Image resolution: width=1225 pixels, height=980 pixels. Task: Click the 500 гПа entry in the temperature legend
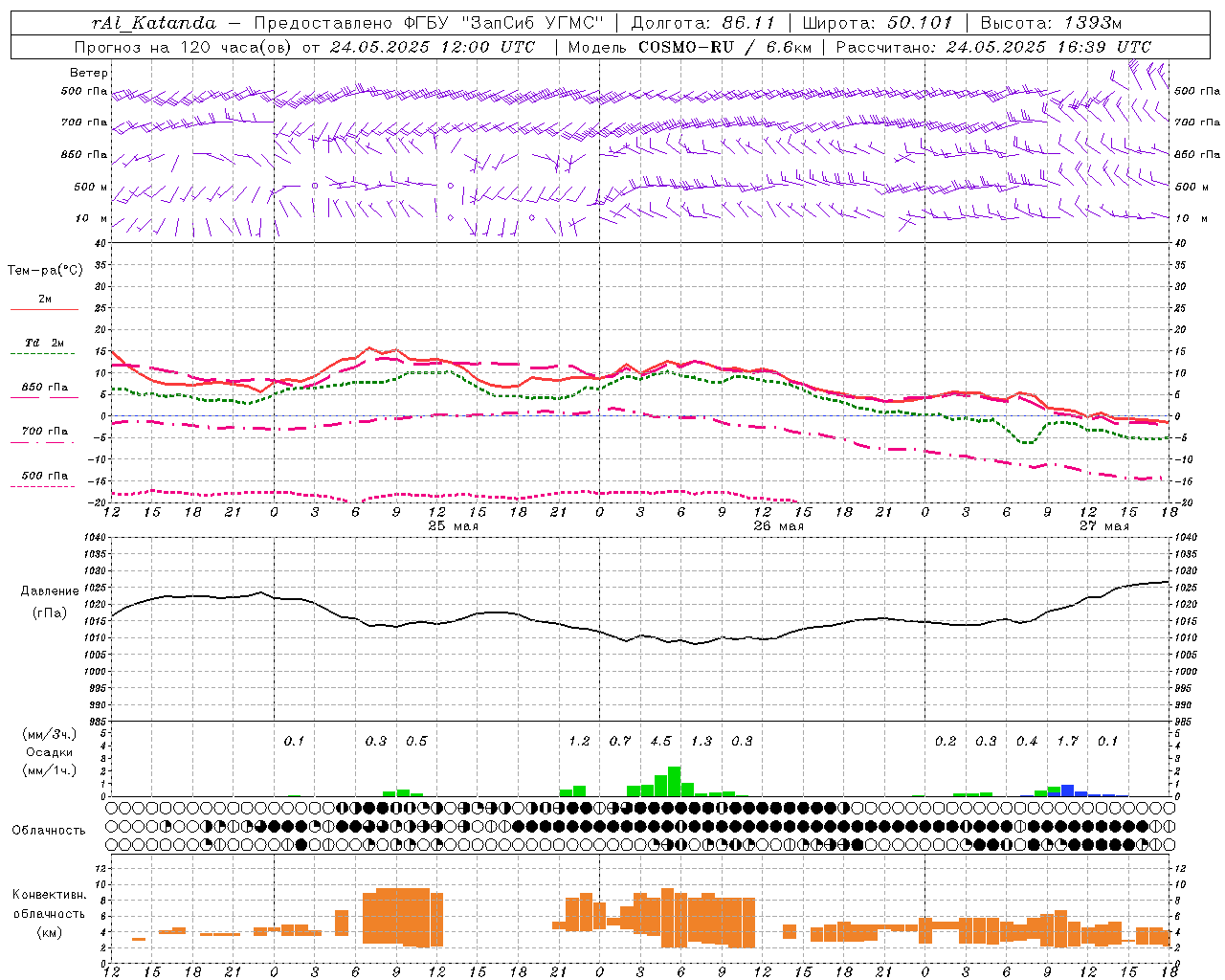click(45, 476)
